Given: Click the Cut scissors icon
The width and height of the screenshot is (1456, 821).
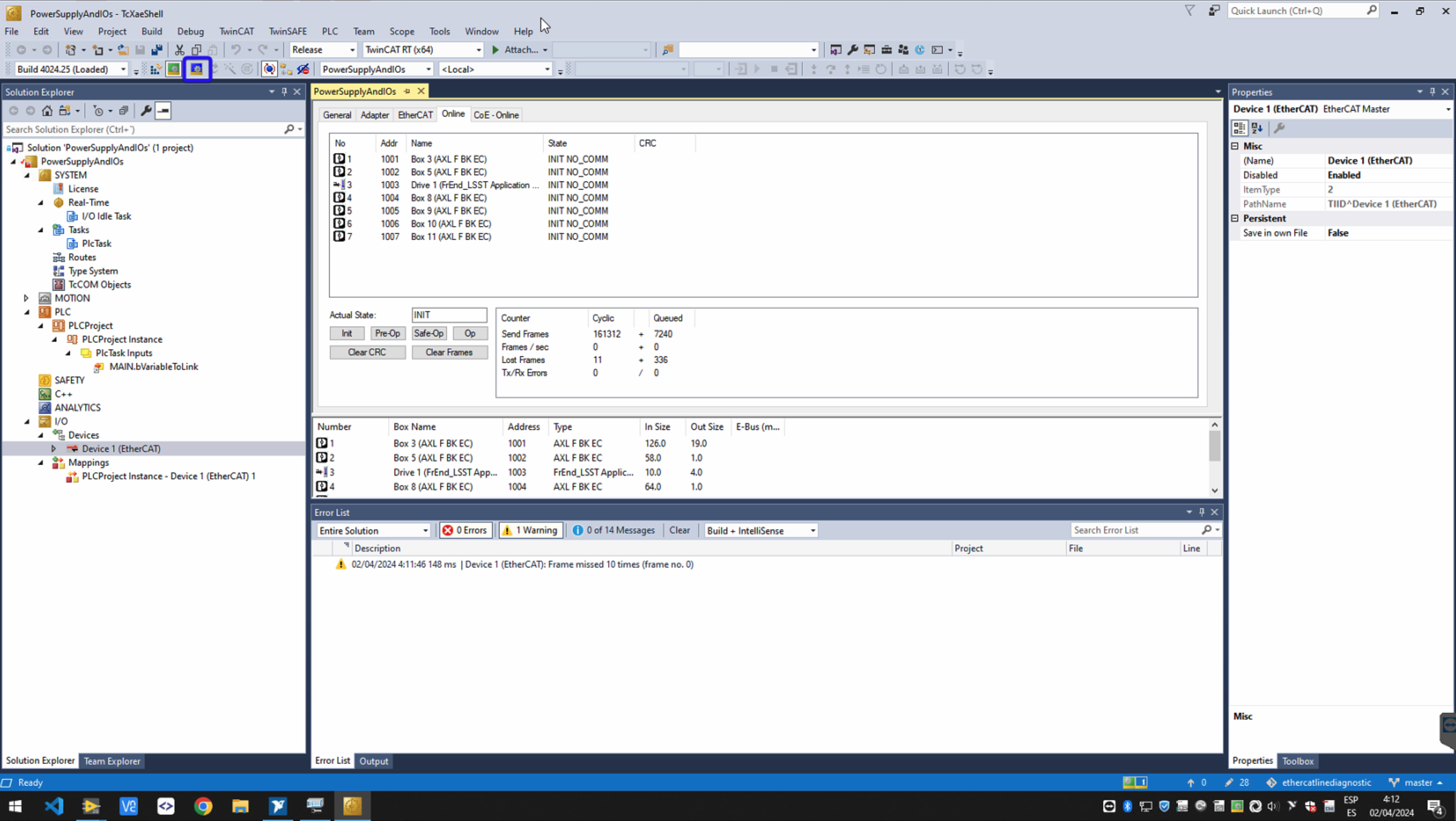Looking at the screenshot, I should [180, 50].
